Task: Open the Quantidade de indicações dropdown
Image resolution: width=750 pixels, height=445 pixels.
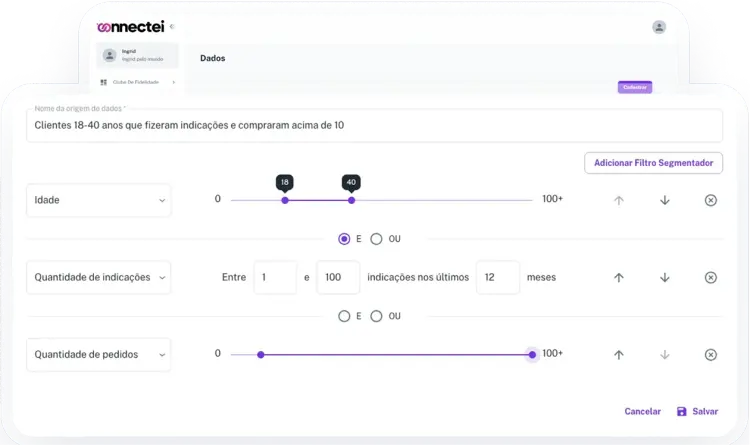Action: (98, 277)
